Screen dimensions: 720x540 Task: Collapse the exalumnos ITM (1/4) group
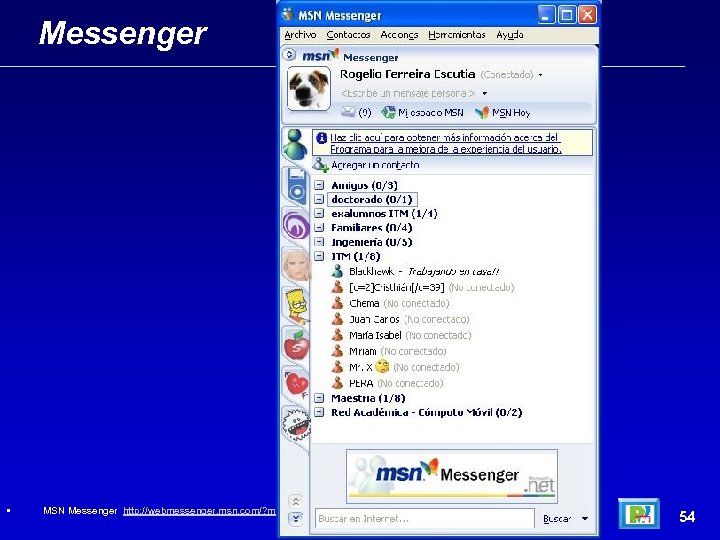[319, 214]
